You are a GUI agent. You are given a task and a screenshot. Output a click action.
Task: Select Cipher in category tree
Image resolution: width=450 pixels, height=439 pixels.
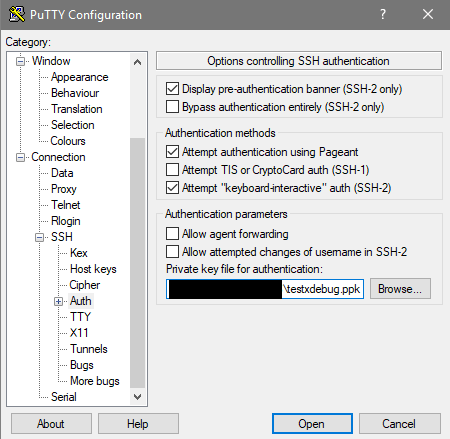[x=84, y=285]
